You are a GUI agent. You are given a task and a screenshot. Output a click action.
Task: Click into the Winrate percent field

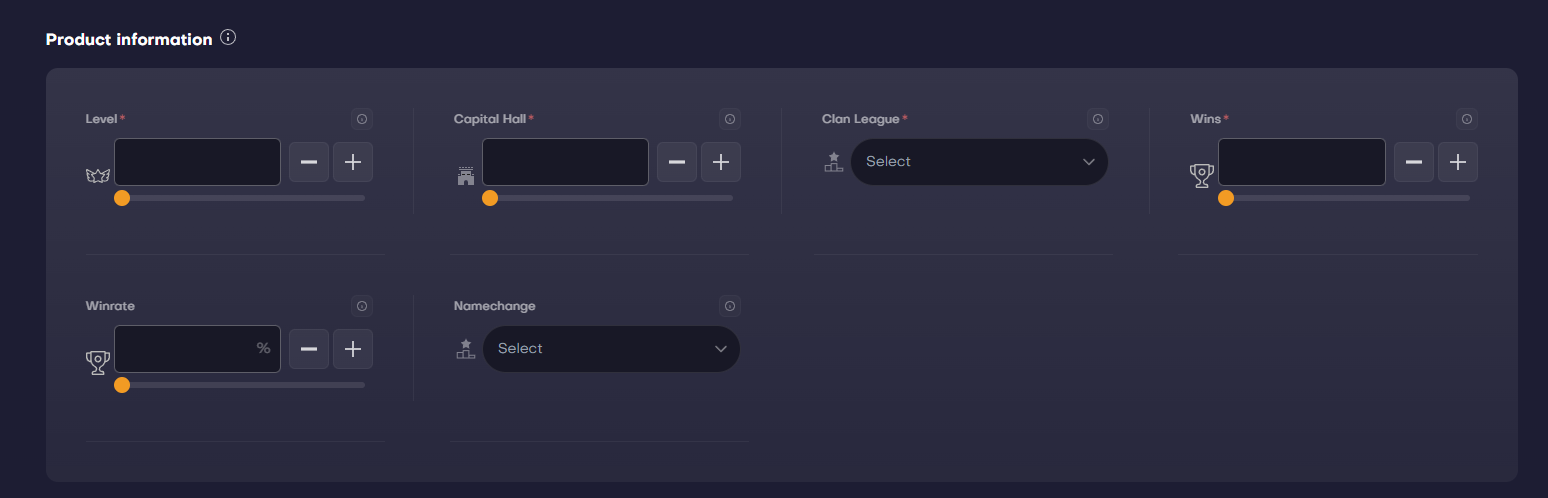click(x=185, y=349)
